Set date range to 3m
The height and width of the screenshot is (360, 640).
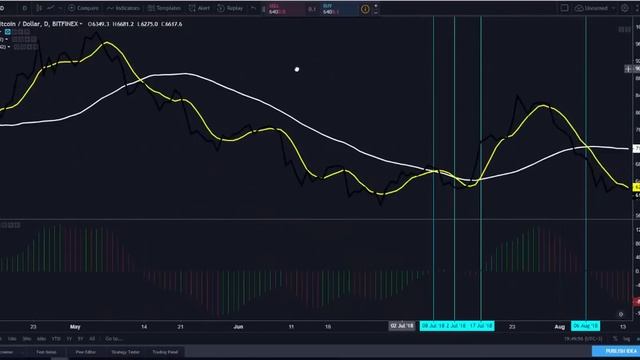(27, 339)
